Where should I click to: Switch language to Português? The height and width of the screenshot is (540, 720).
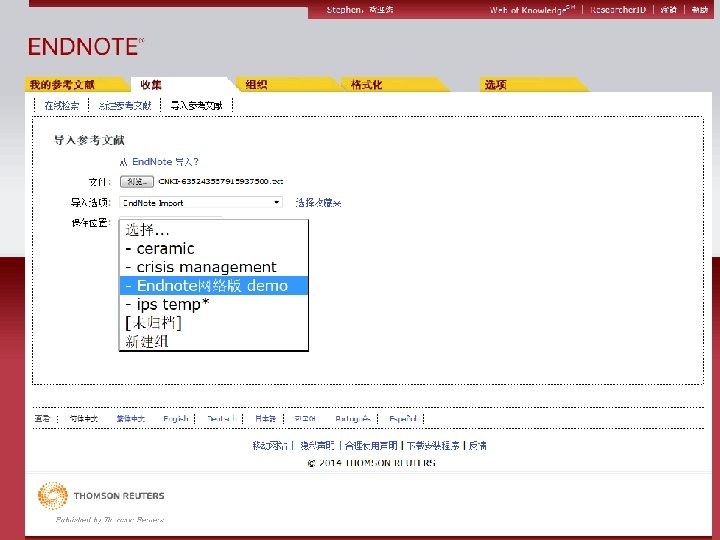tap(353, 419)
